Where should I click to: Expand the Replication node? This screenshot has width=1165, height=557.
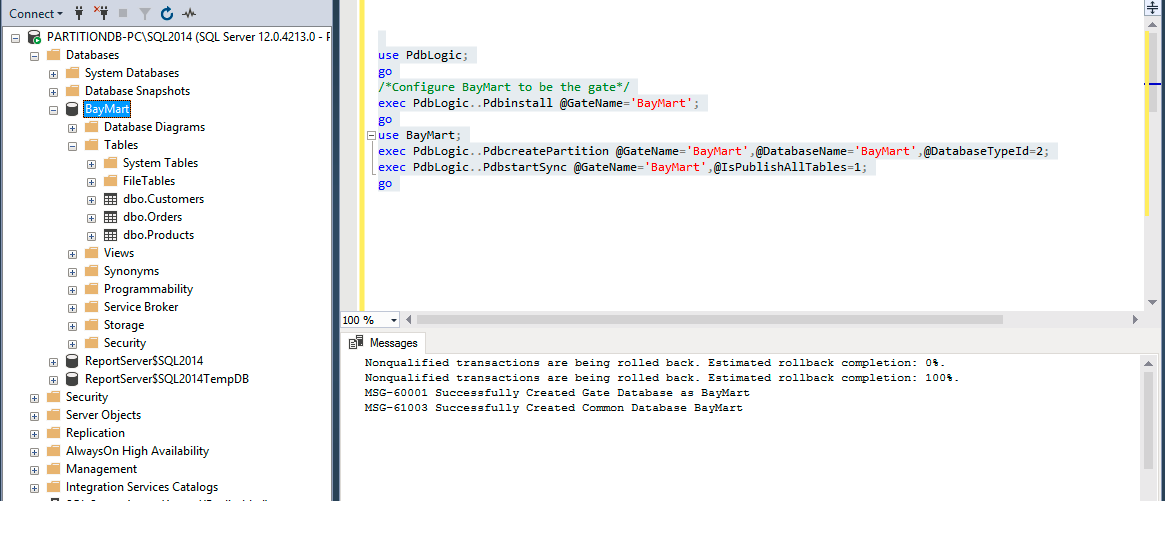pos(34,434)
